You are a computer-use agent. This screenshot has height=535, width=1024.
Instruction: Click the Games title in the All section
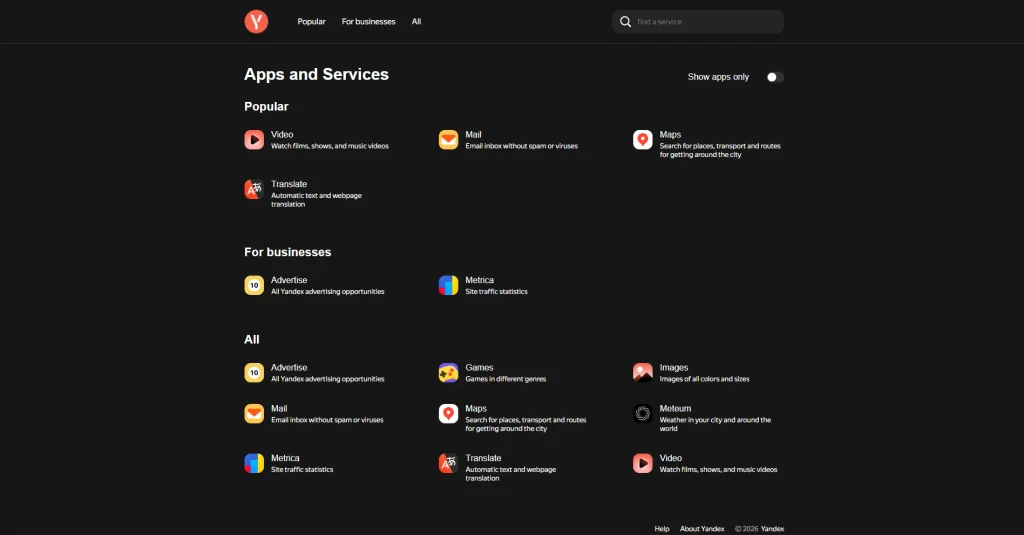pyautogui.click(x=479, y=368)
